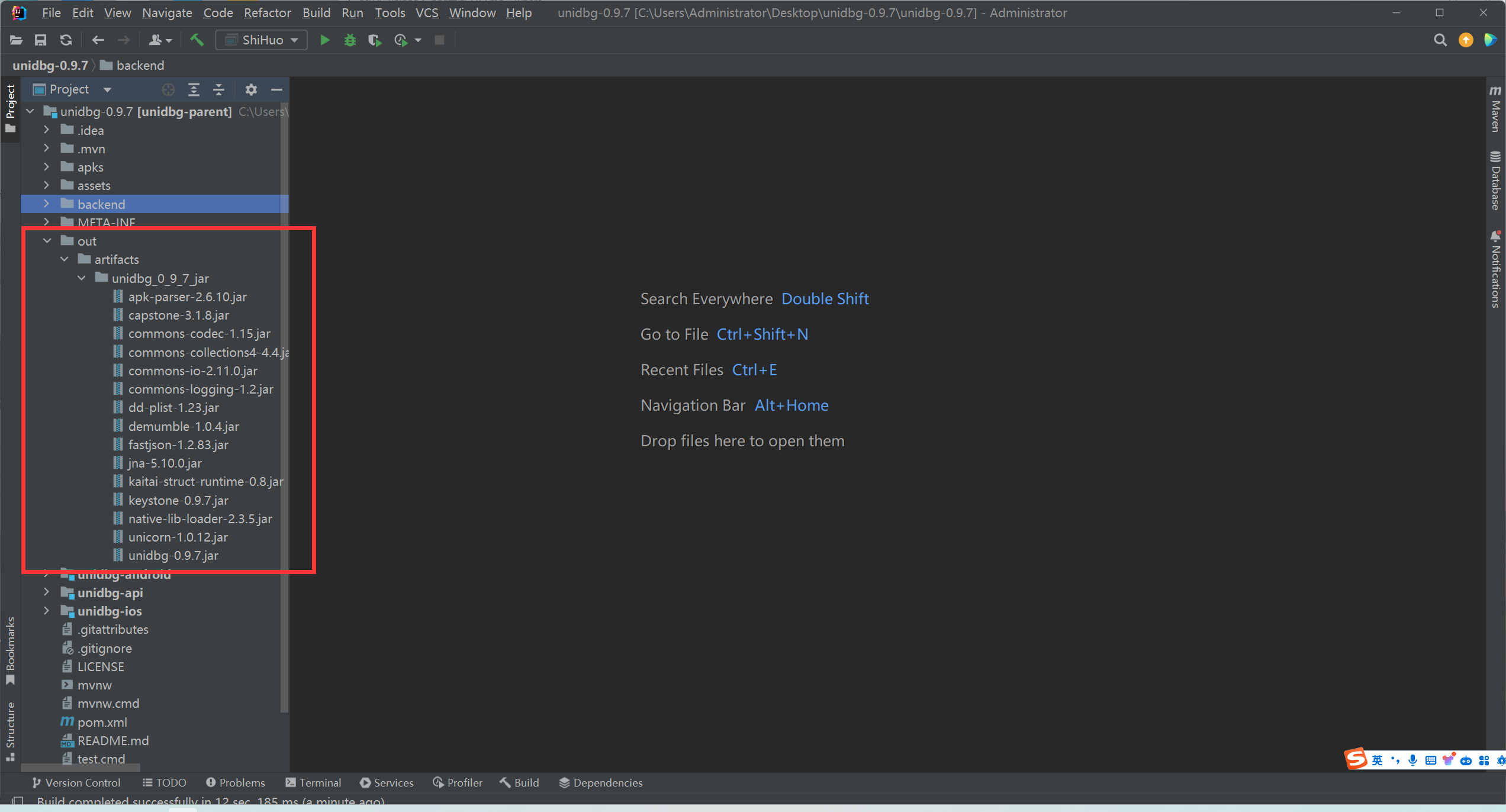The height and width of the screenshot is (812, 1506).
Task: Click the colorful JetBrains Toolbox icon
Action: (1491, 40)
